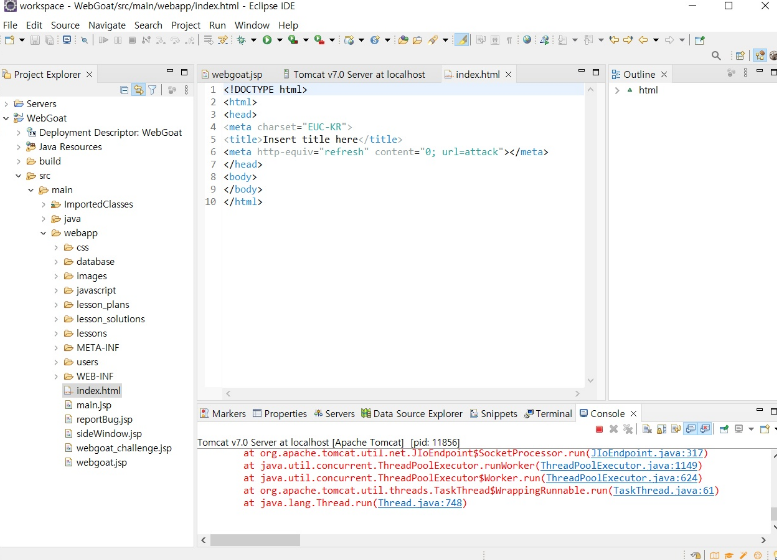The image size is (777, 560).
Task: Toggle Show Console on Standard Error
Action: 705,429
